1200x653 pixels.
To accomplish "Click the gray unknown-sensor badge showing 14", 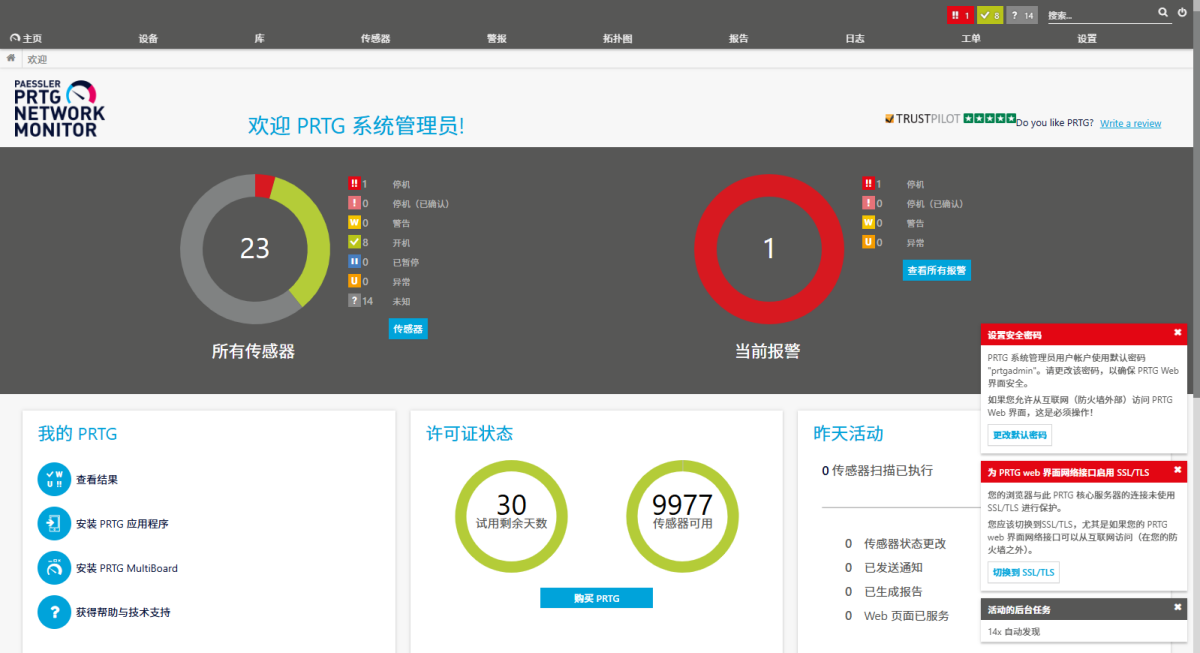I will pos(1021,15).
